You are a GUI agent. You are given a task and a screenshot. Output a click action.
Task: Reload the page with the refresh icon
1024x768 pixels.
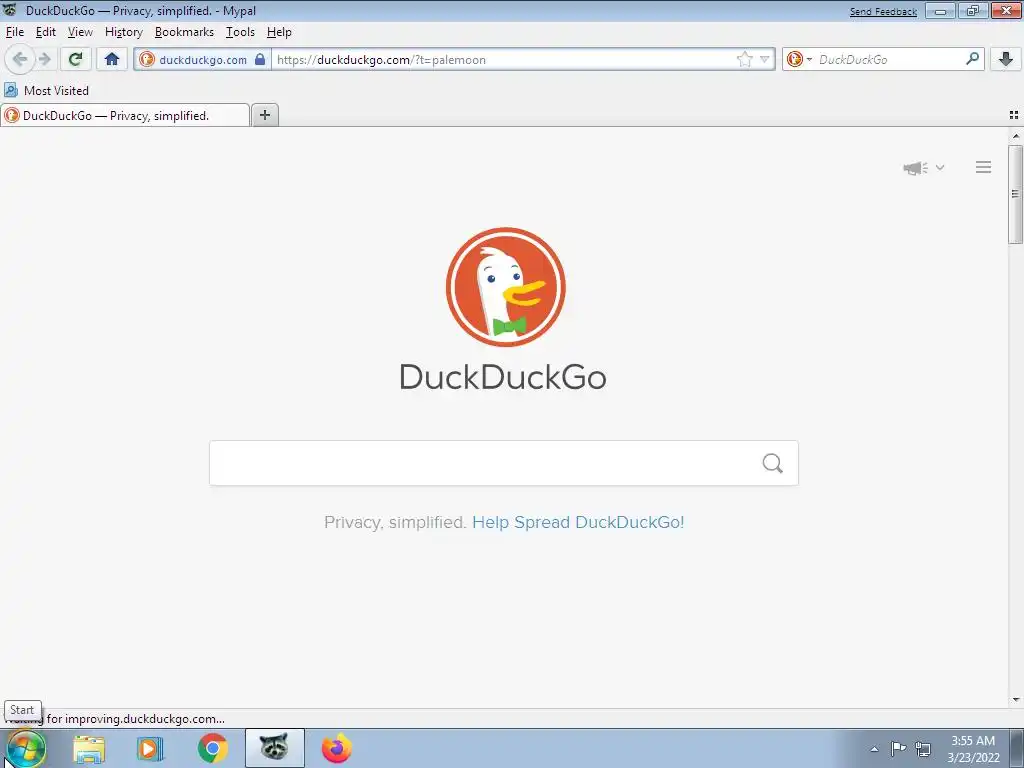coord(75,59)
